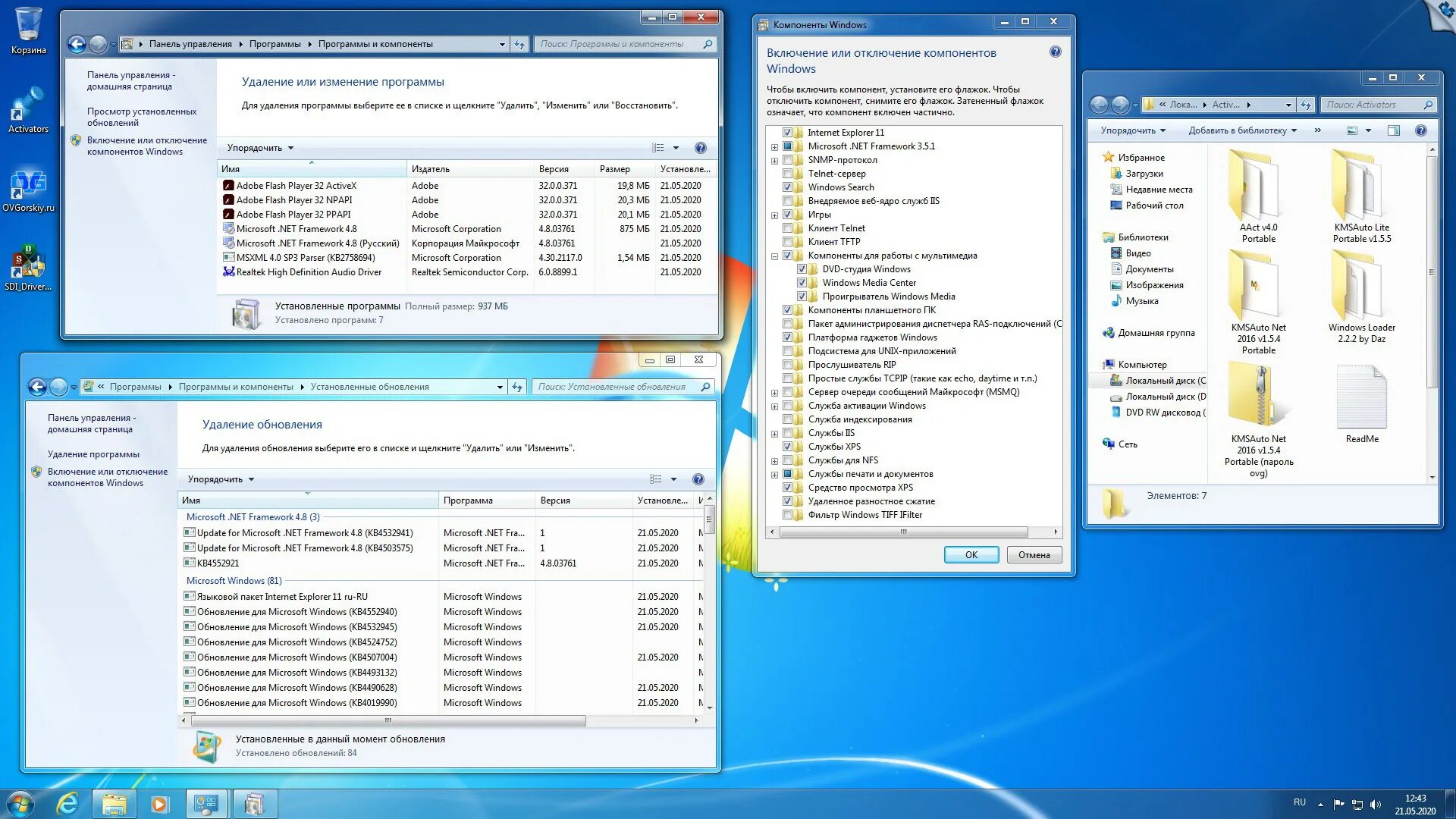Click help icon in Windows Components dialog
The image size is (1456, 819).
(1055, 52)
